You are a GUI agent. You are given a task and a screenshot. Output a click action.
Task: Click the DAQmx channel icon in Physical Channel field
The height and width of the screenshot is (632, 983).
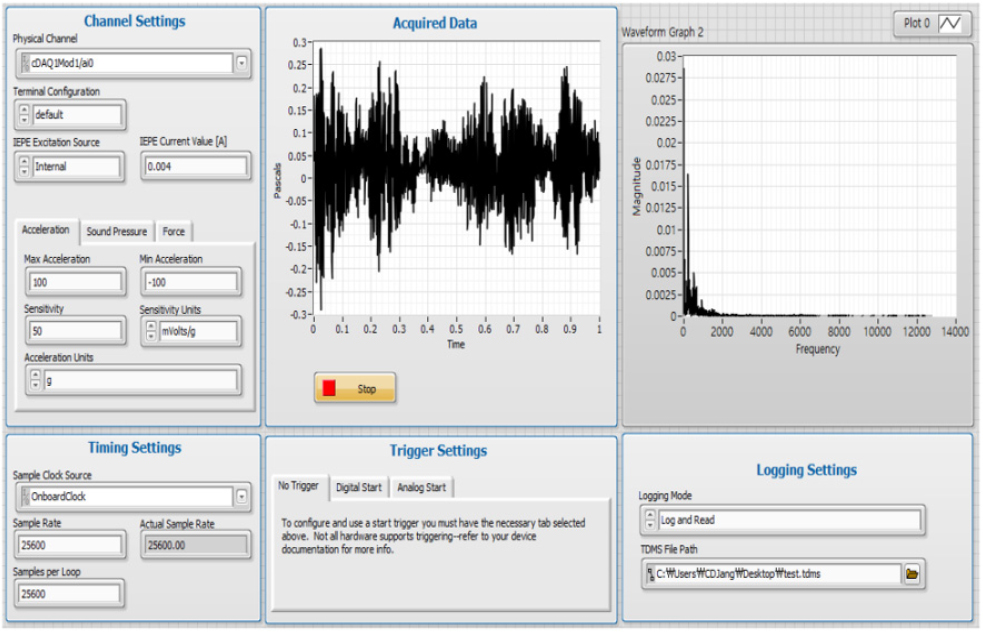click(x=25, y=63)
